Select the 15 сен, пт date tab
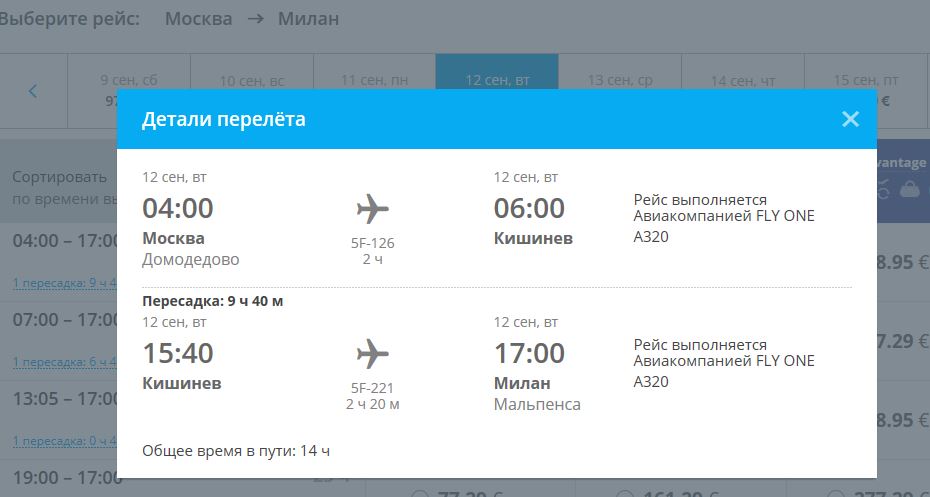930x497 pixels. point(866,91)
